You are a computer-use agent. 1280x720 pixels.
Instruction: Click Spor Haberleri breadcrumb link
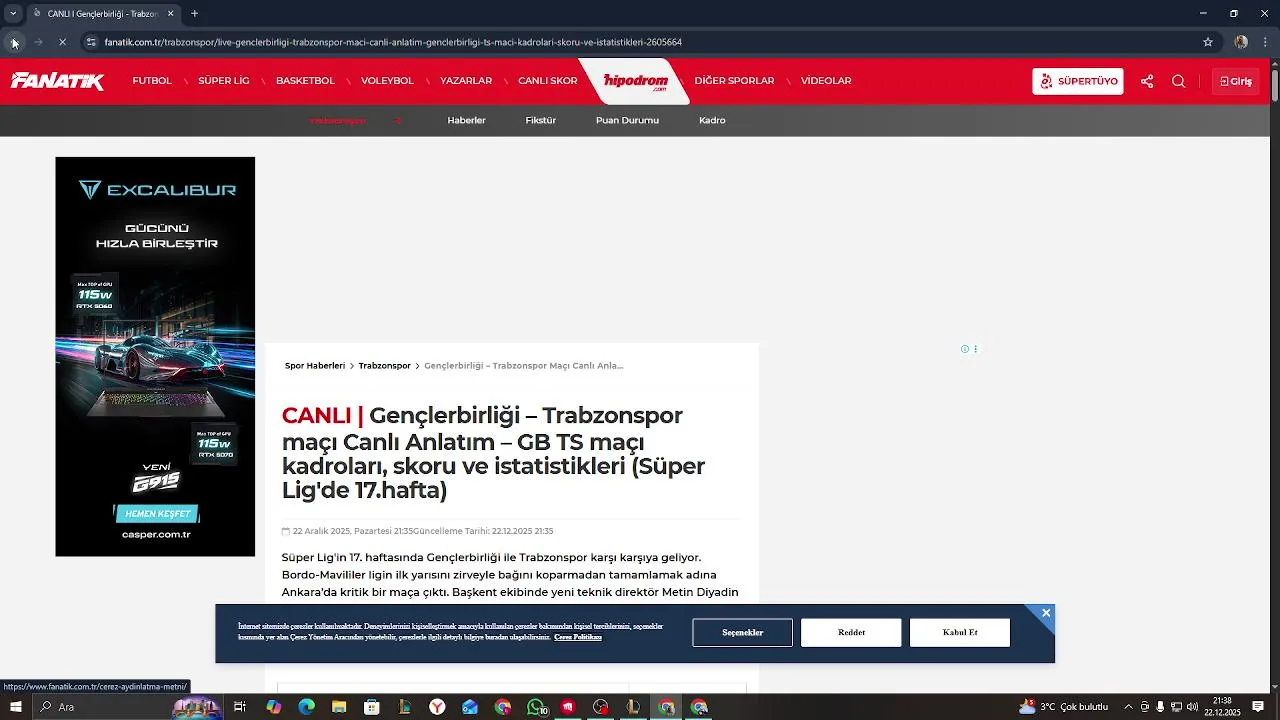315,366
